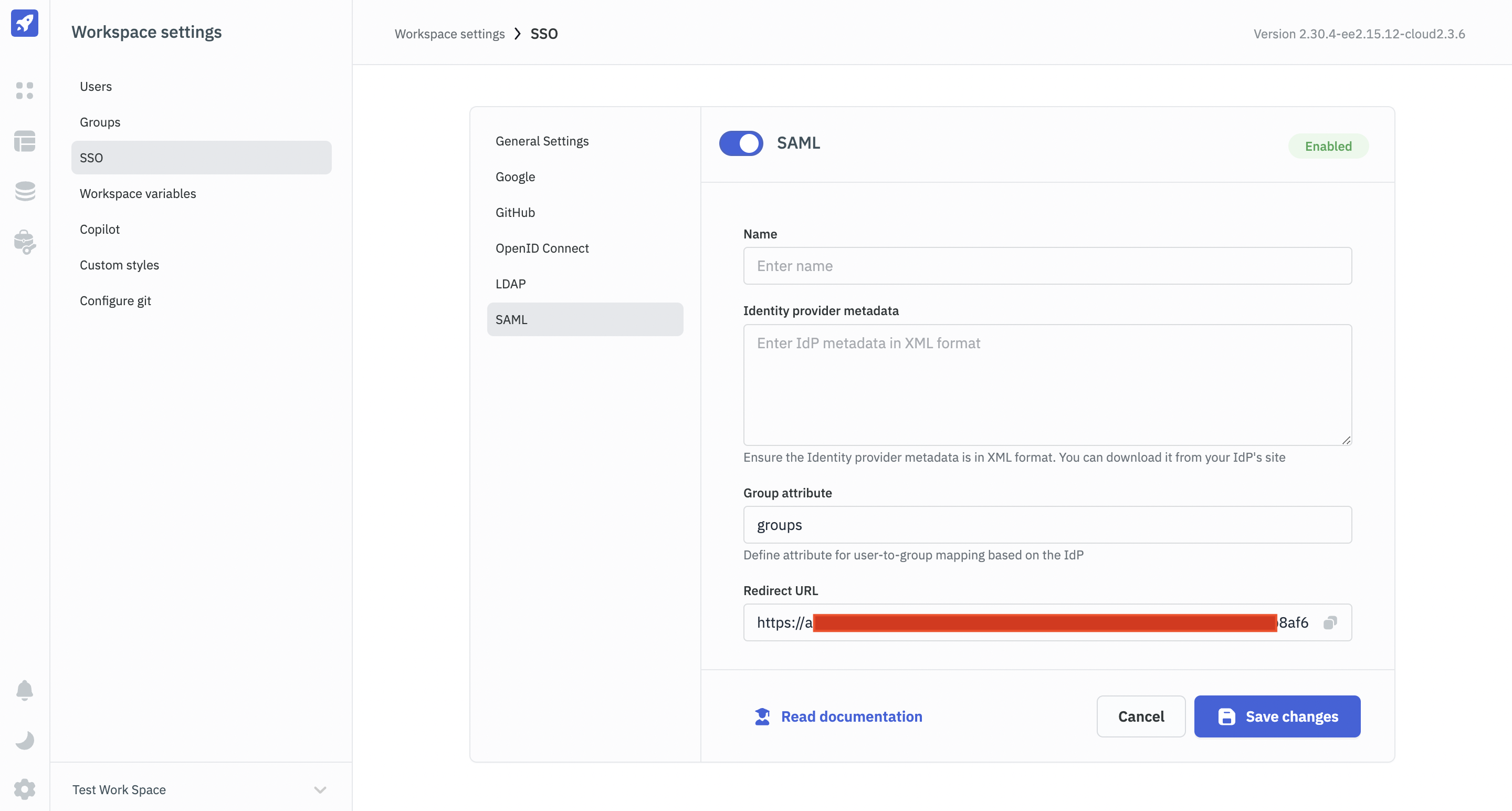Image resolution: width=1512 pixels, height=811 pixels.
Task: Click the Cancel button
Action: tap(1140, 716)
